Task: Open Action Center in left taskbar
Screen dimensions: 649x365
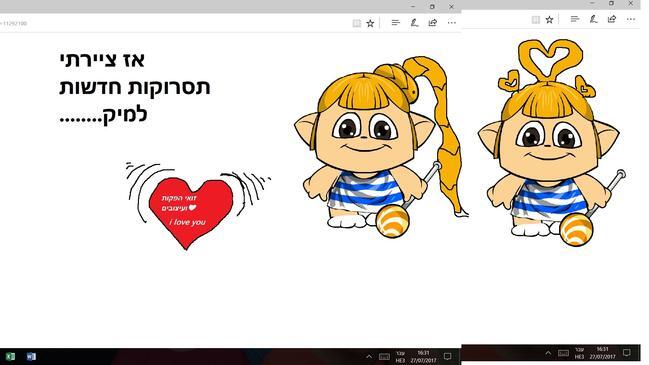Action: (447, 356)
